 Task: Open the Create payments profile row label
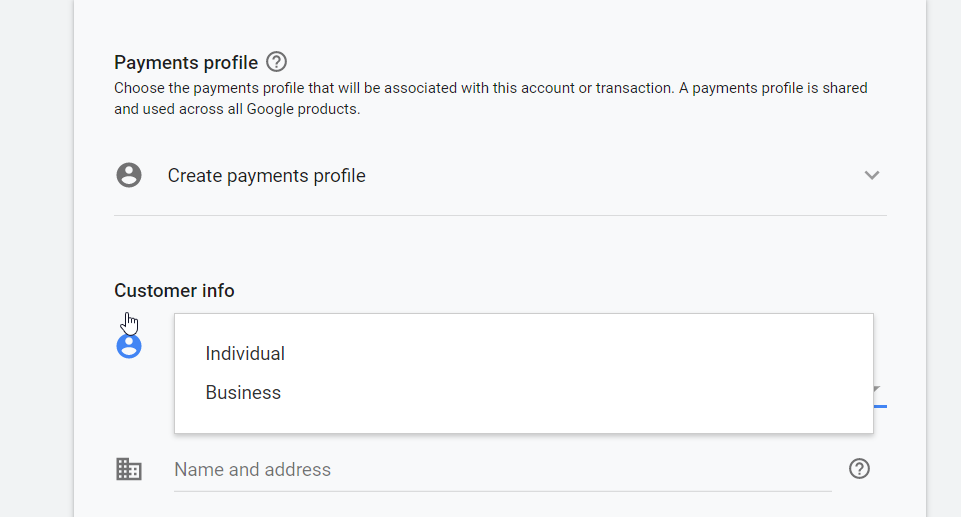(266, 176)
